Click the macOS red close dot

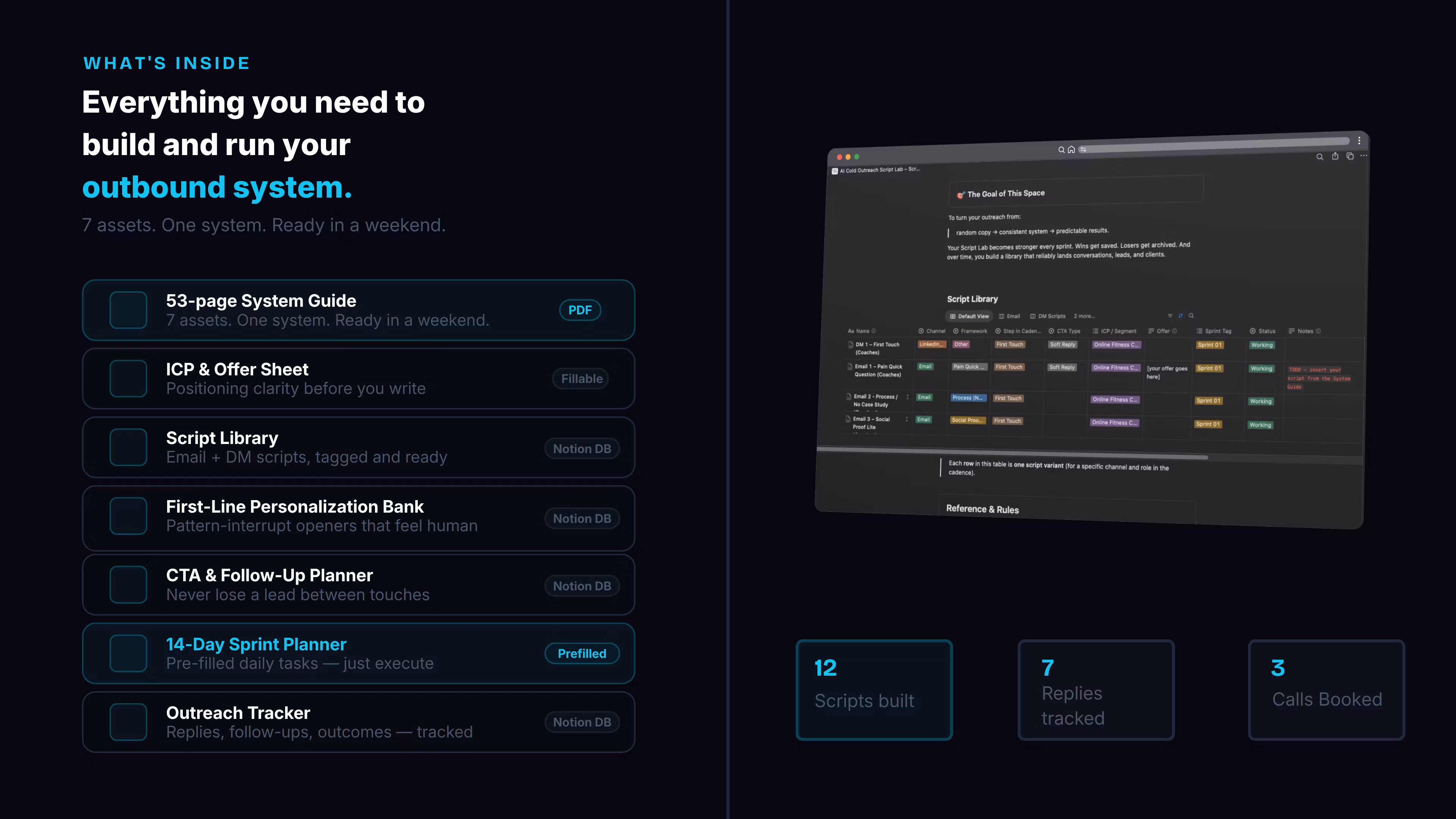[839, 157]
